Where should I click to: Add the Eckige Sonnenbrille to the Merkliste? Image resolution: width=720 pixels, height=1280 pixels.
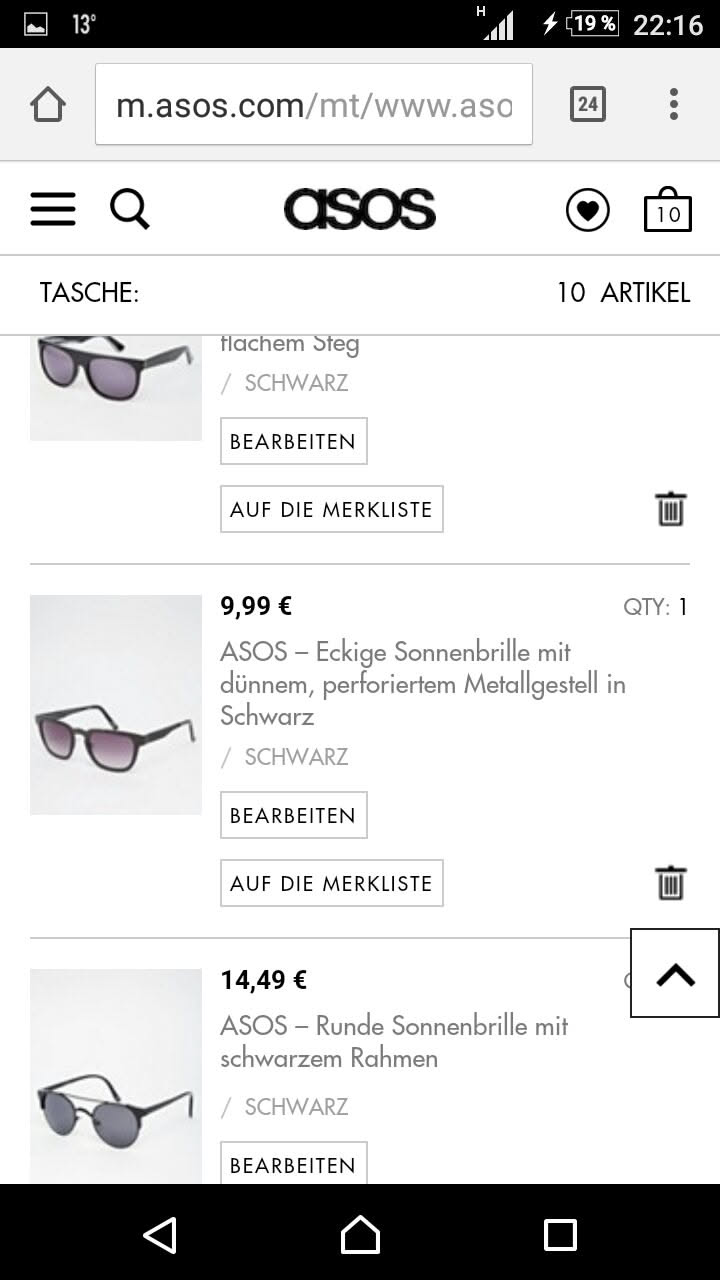point(331,883)
